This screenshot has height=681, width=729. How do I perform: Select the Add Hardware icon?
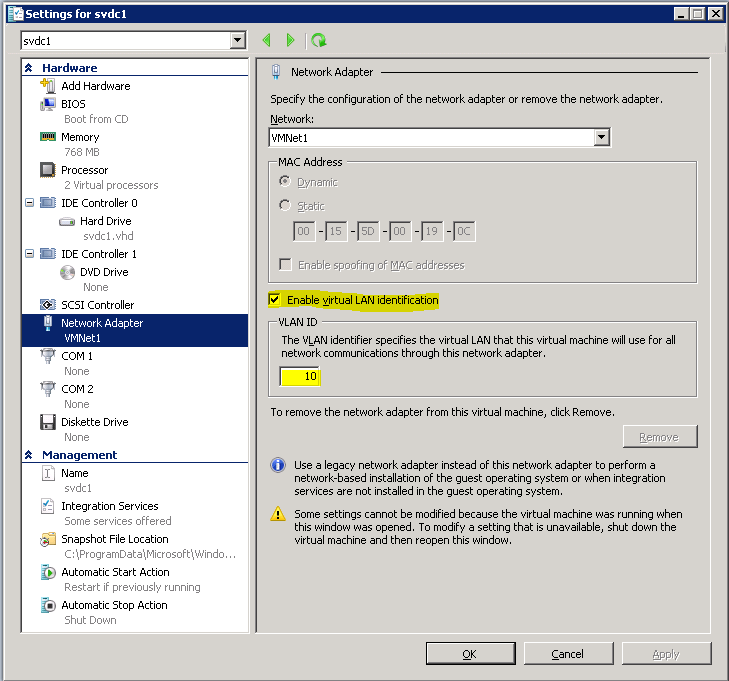point(47,86)
